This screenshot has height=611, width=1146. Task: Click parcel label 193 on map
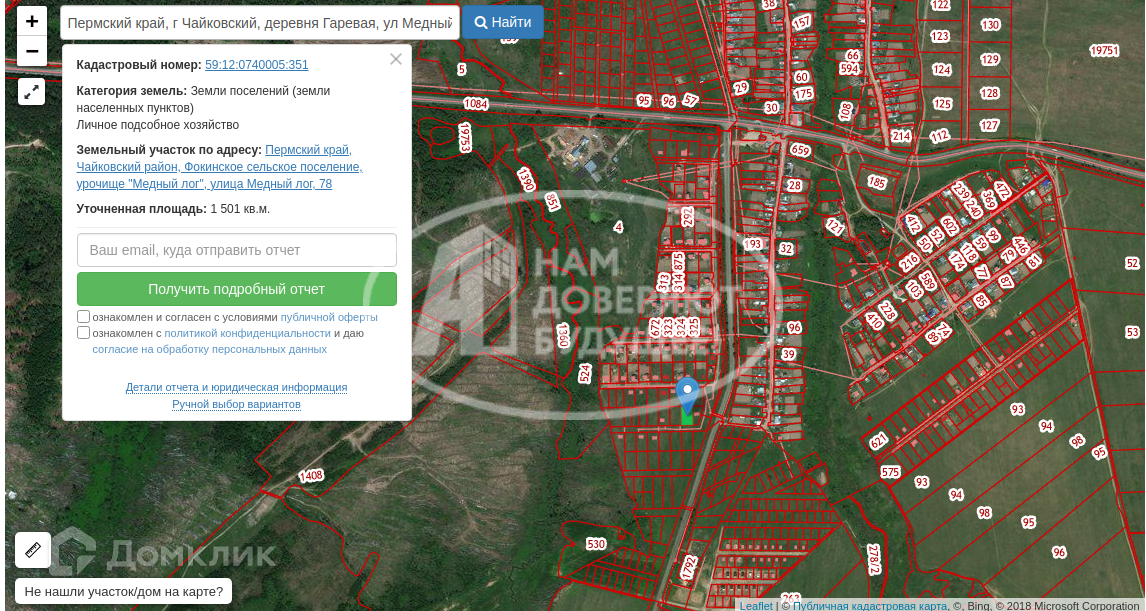coord(752,244)
